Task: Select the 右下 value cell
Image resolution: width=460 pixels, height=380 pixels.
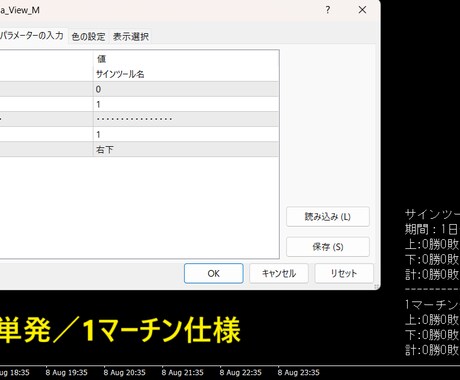Action: click(x=186, y=149)
